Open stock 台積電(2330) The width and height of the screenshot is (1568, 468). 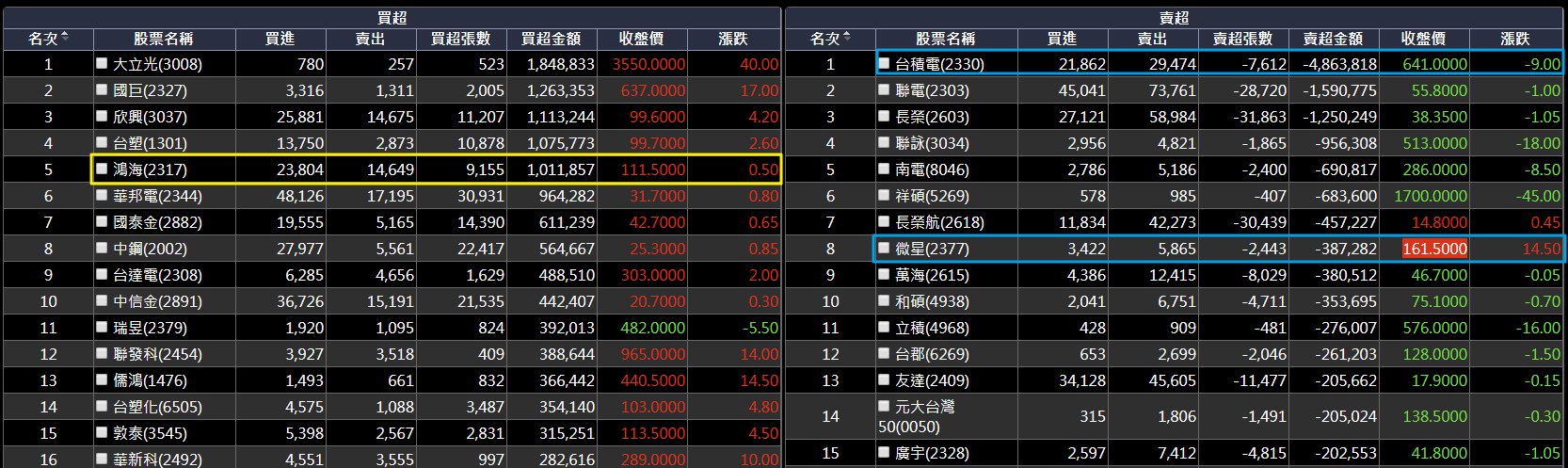(x=939, y=64)
